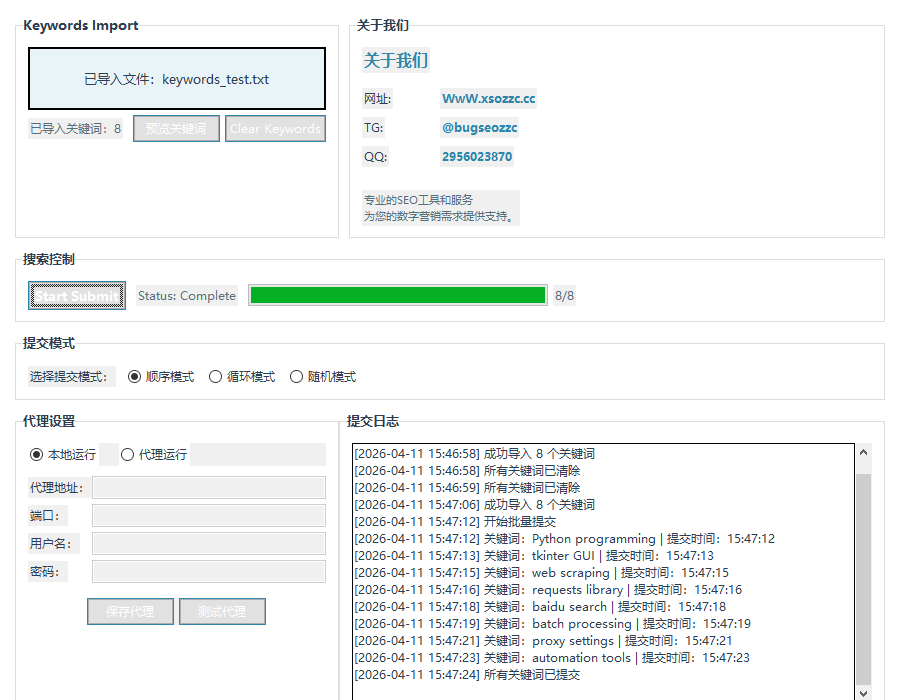
Task: Click the imported file keywords_test.txt box
Action: coord(176,79)
